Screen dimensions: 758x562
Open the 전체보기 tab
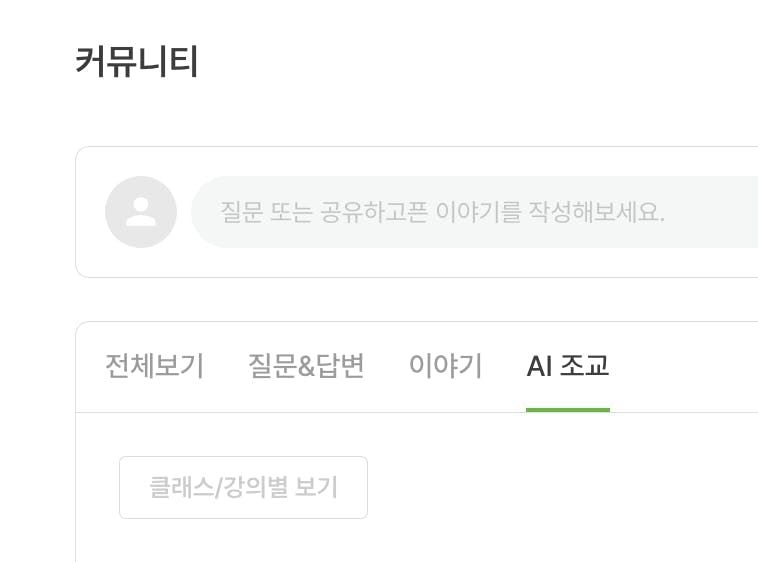tap(155, 366)
